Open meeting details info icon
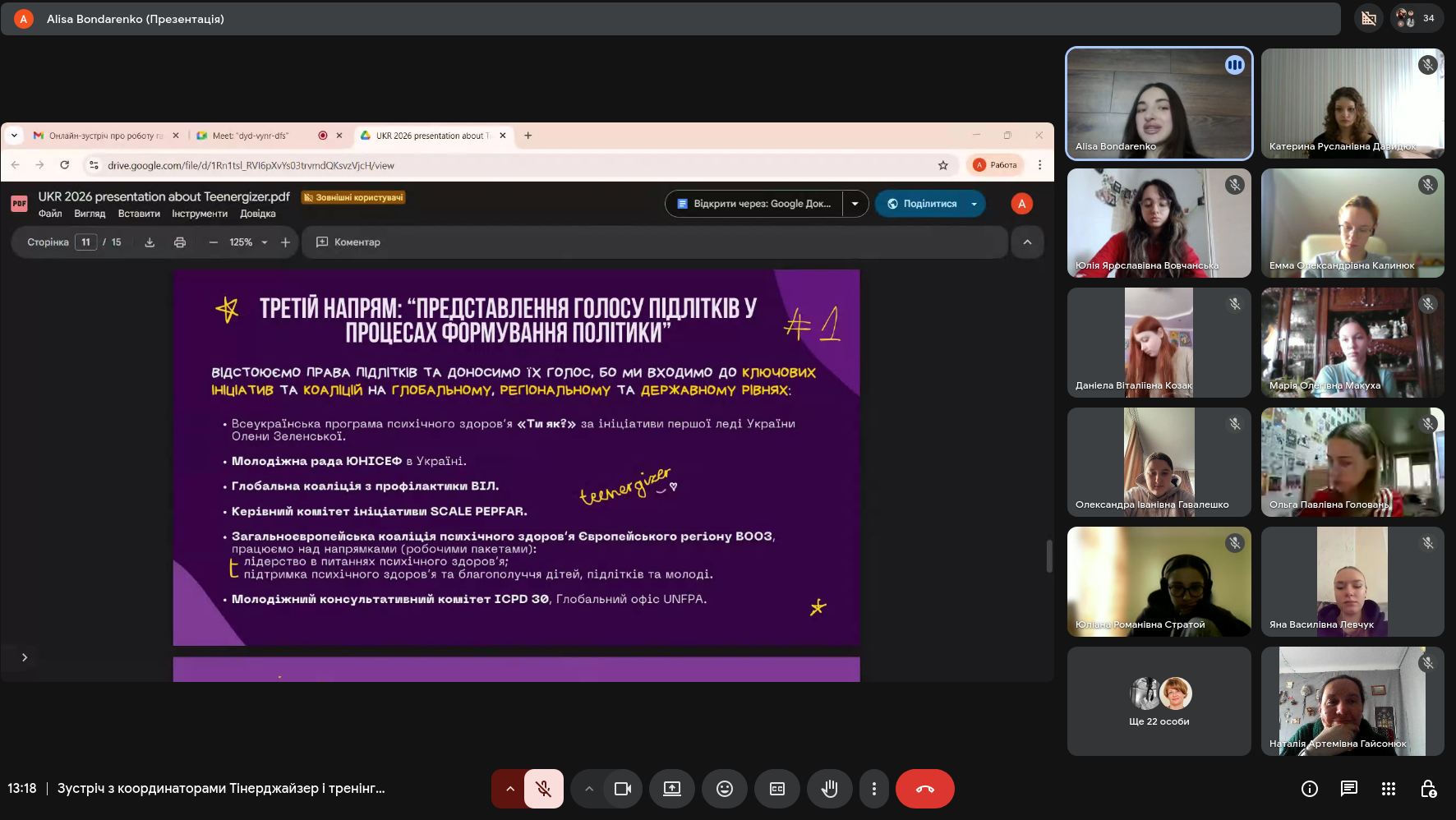Screen dimensions: 1456x820 coord(1310,789)
